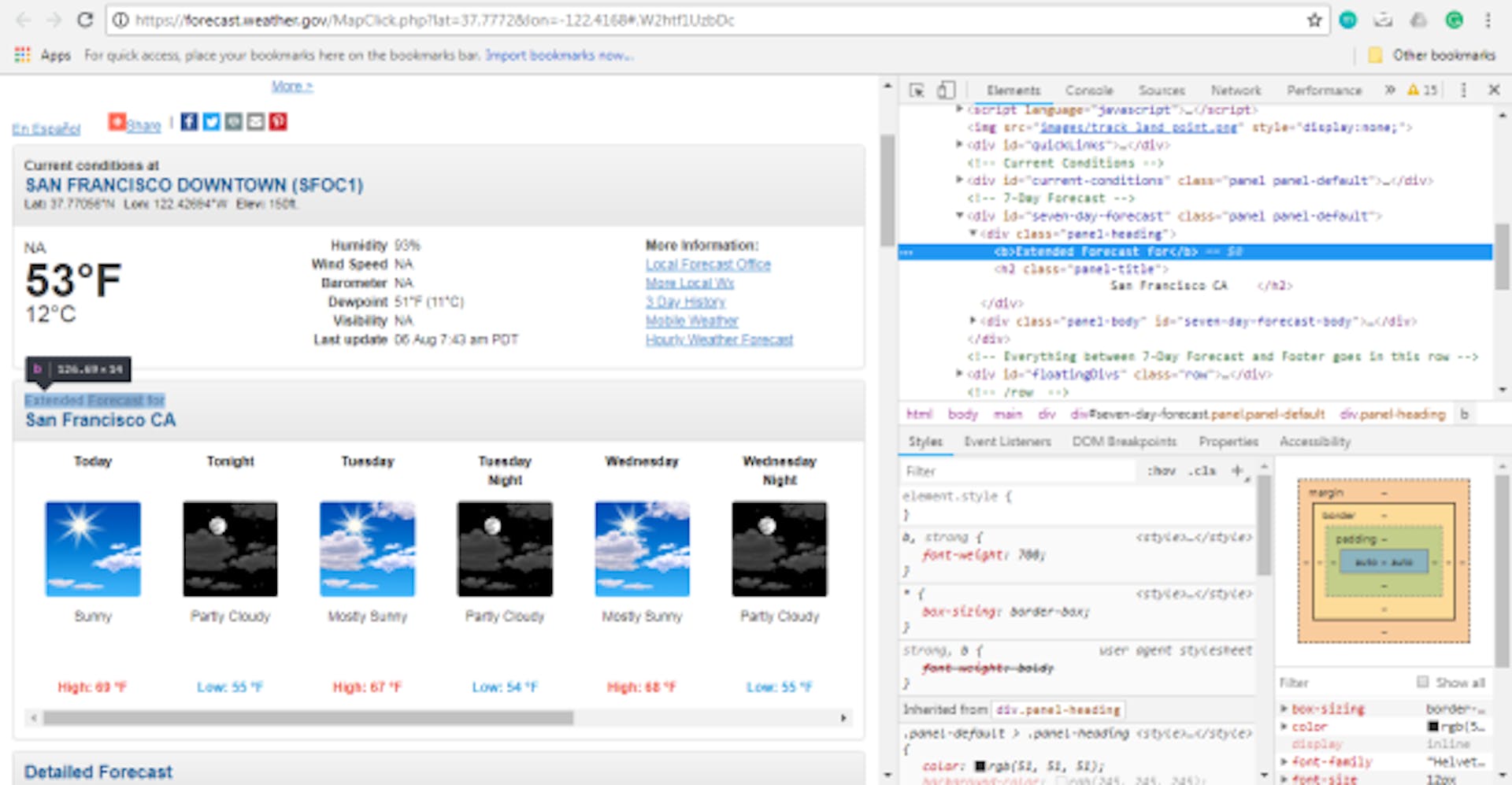
Task: Click the Other bookmarks folder
Action: click(x=1432, y=55)
